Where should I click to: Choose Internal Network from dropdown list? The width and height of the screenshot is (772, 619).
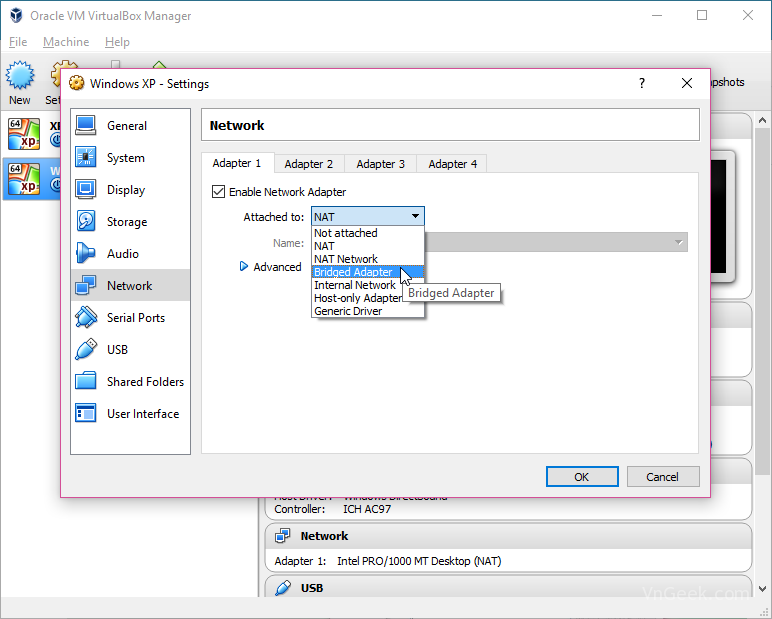[x=367, y=285]
